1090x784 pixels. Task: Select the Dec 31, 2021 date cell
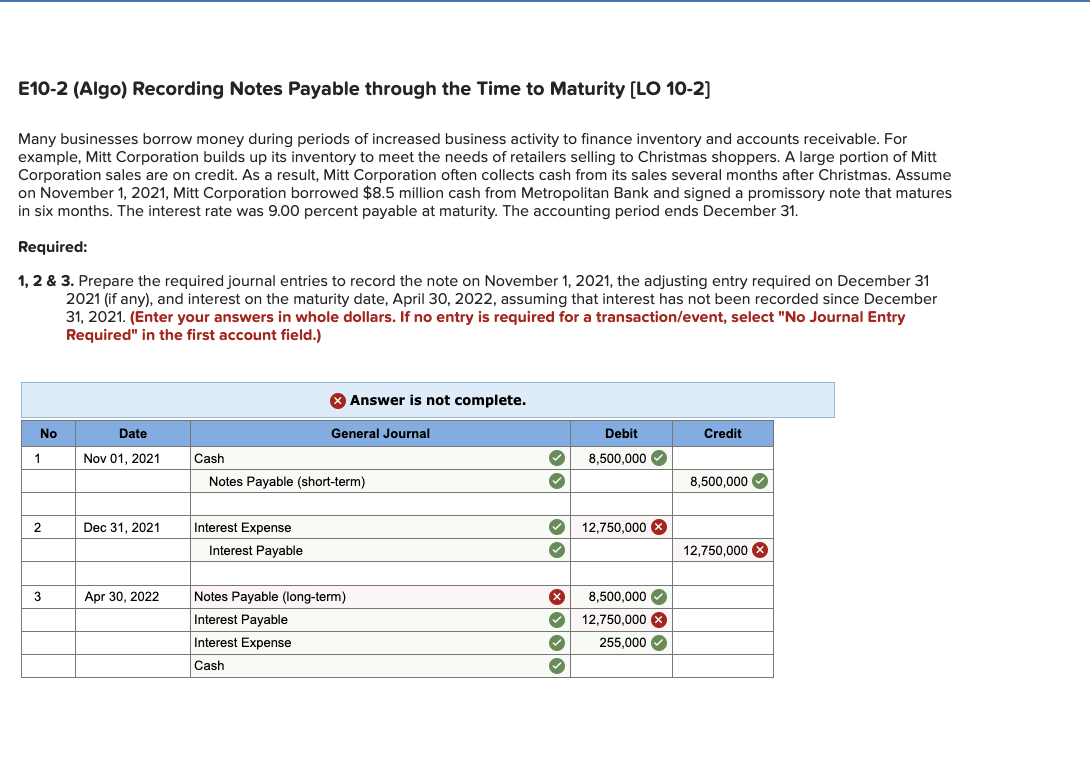point(133,527)
